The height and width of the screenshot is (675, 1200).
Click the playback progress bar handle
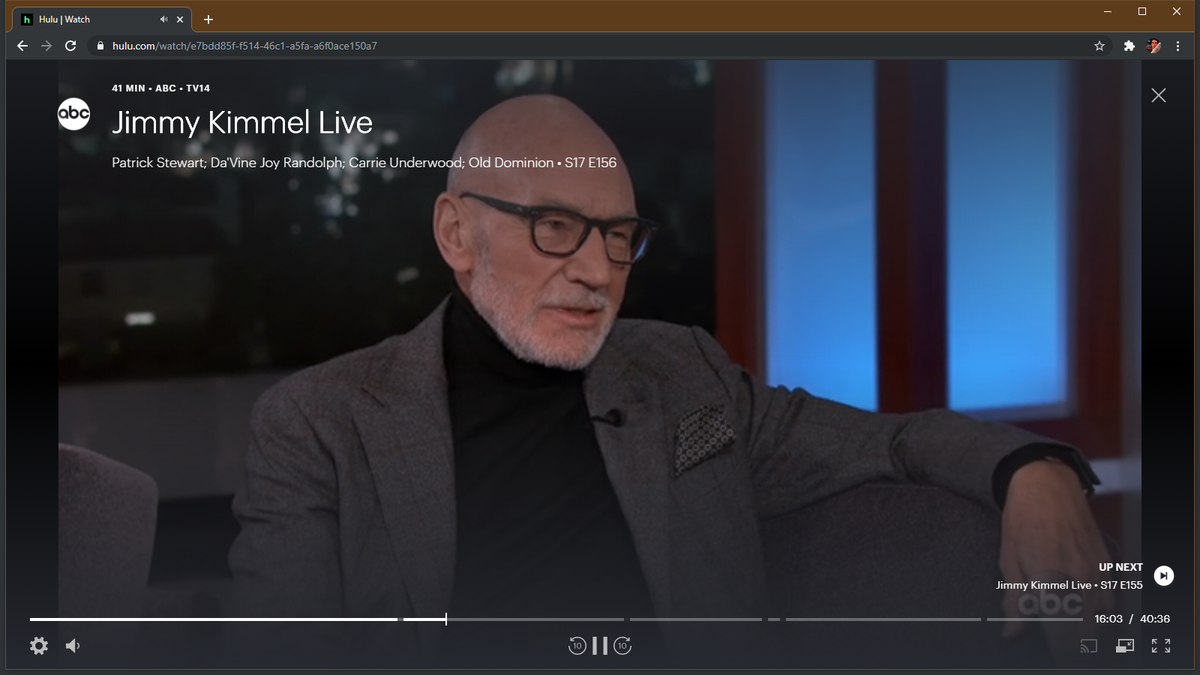point(446,619)
